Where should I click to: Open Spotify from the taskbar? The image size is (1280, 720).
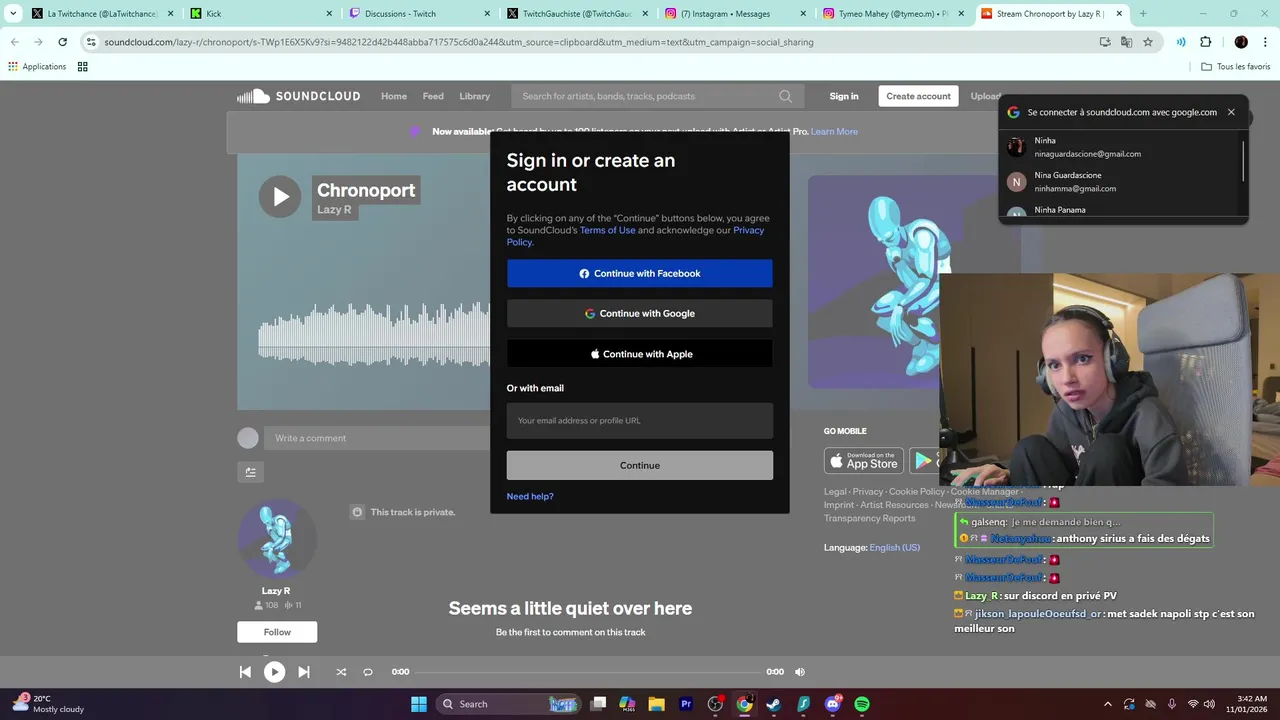pos(862,704)
